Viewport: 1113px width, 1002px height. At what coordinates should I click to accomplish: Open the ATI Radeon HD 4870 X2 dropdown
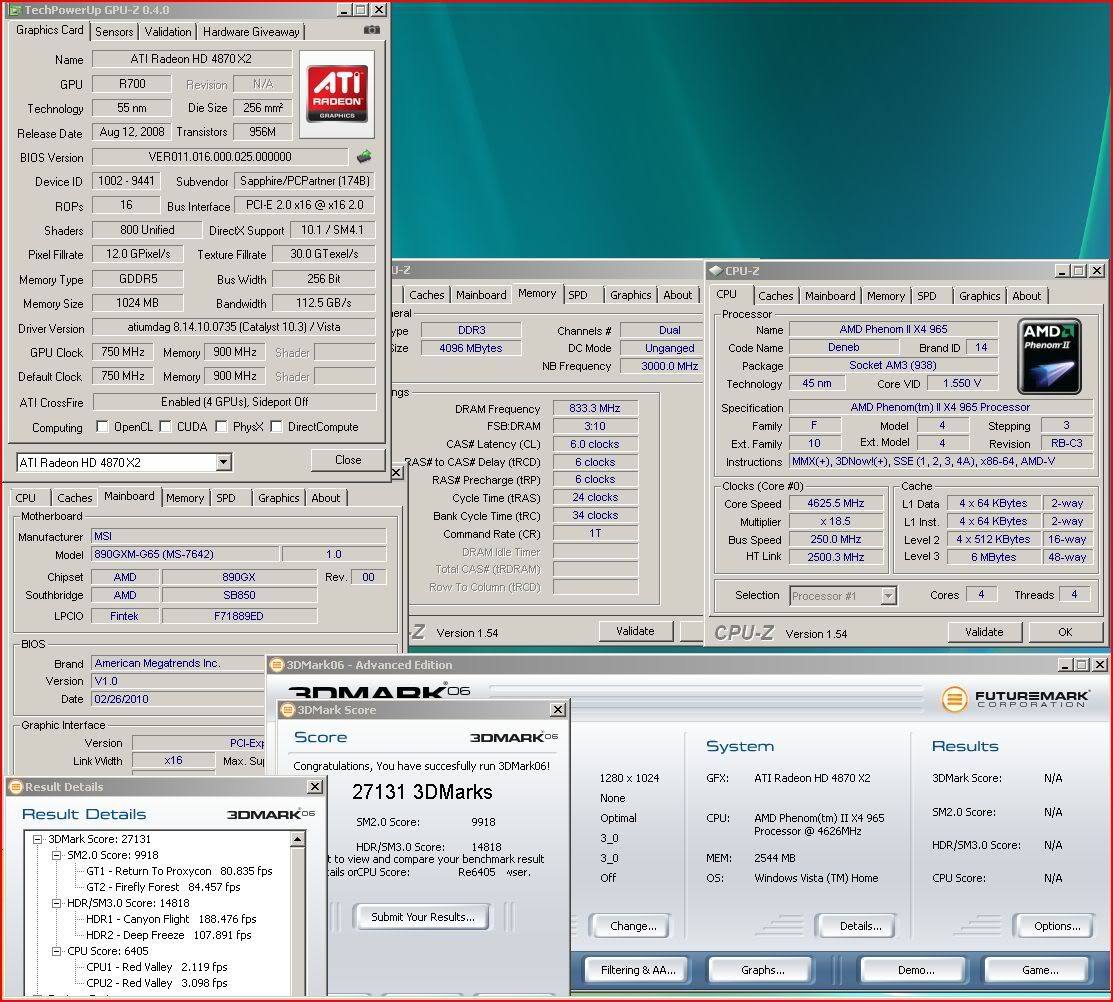click(223, 462)
